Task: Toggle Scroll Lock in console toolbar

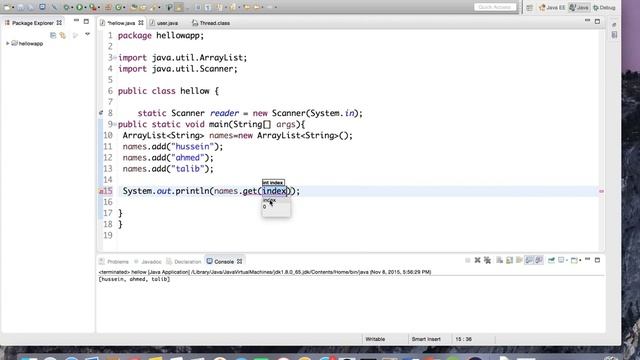Action: (509, 260)
